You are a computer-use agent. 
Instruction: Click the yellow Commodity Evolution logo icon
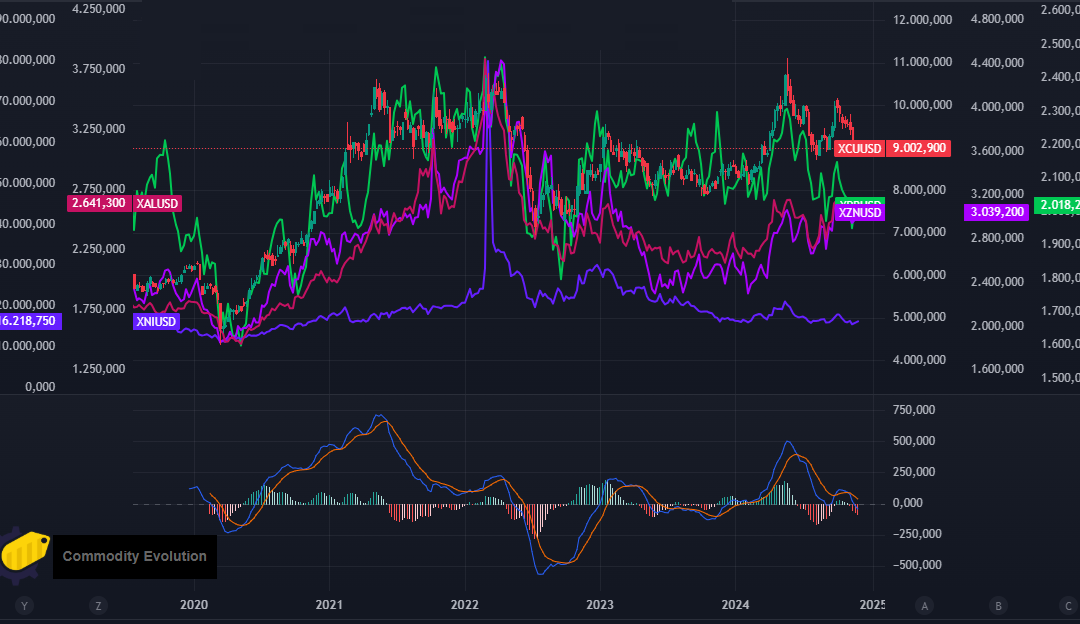(25, 553)
